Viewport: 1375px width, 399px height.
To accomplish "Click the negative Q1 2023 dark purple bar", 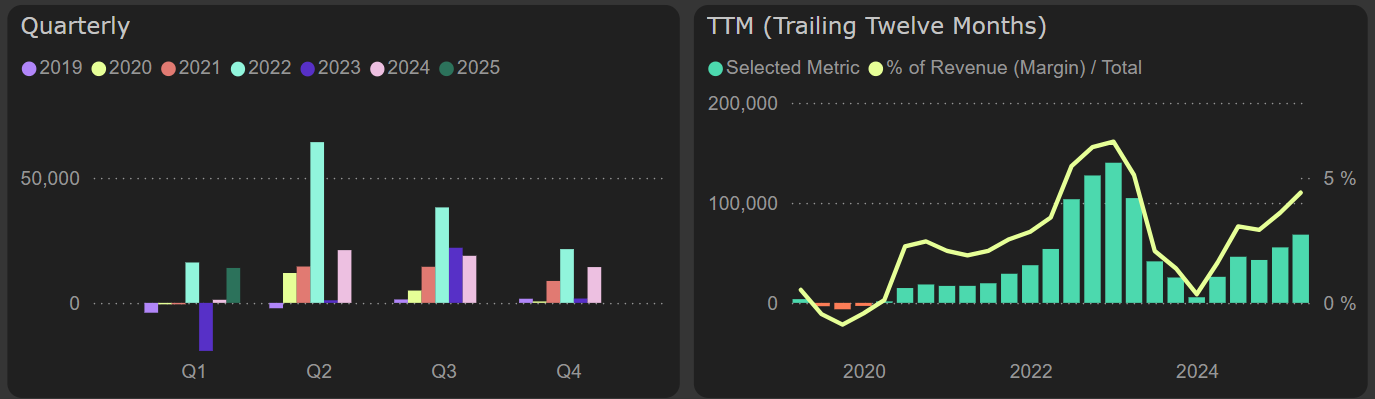I will (x=206, y=327).
